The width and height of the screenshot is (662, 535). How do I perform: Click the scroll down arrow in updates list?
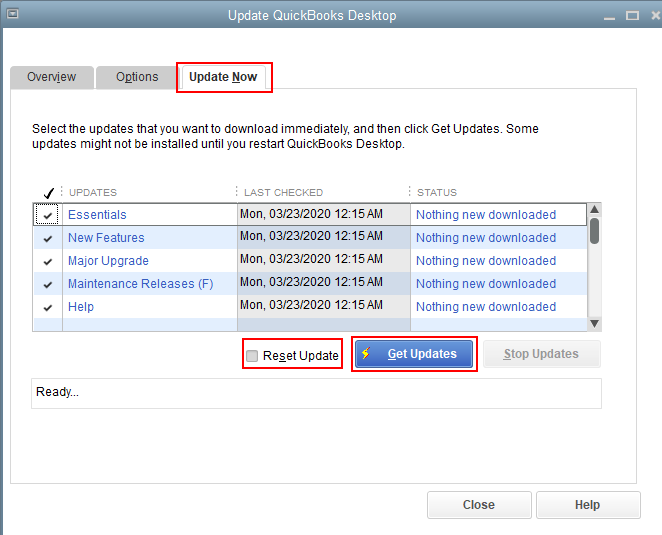point(594,324)
